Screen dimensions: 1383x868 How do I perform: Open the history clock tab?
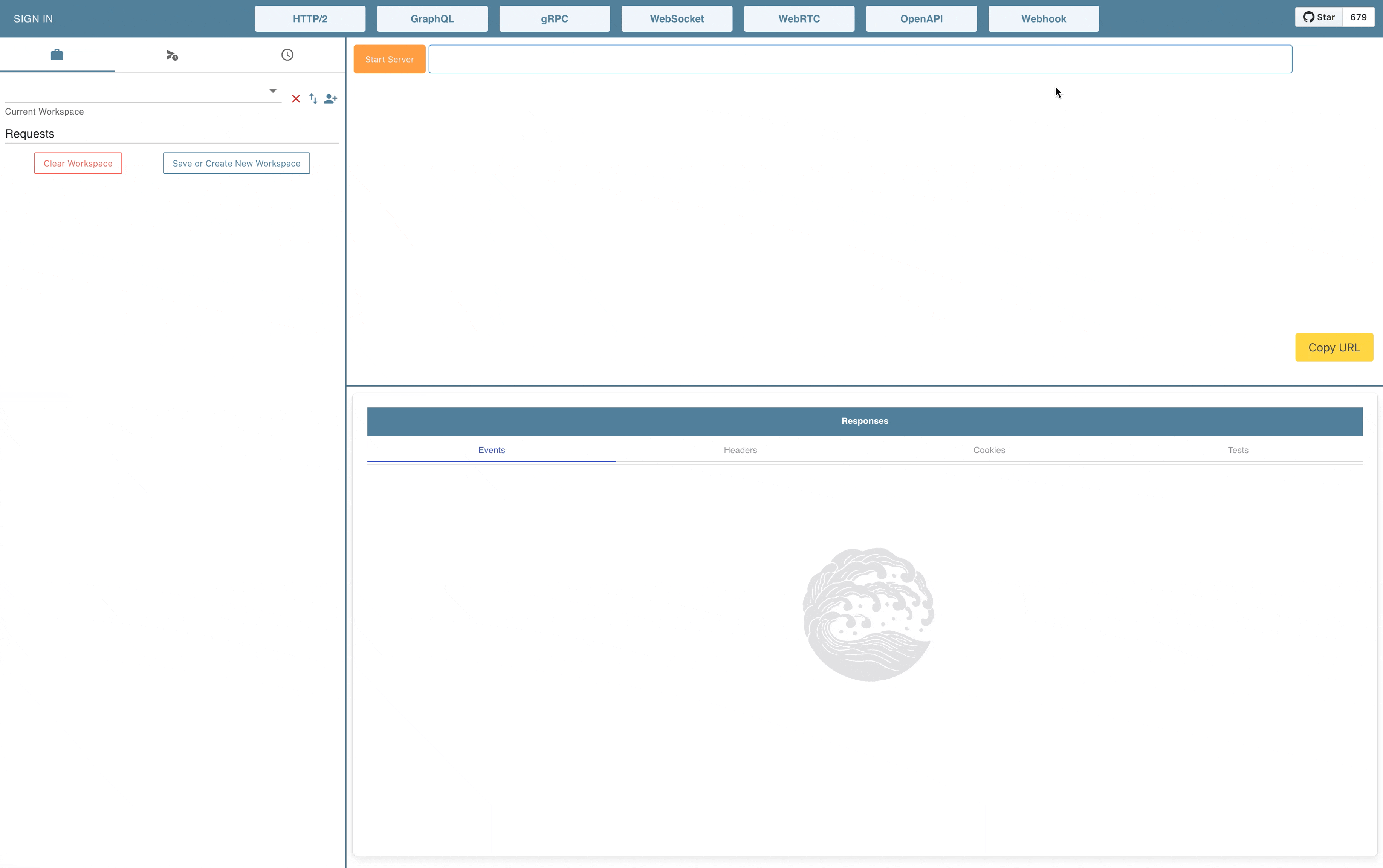pos(287,55)
